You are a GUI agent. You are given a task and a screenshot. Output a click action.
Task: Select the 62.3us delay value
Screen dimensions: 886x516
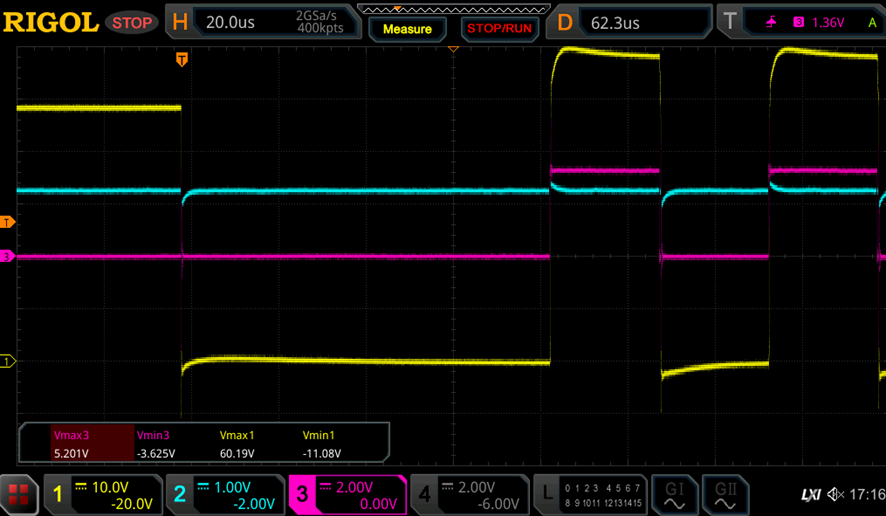pyautogui.click(x=615, y=23)
